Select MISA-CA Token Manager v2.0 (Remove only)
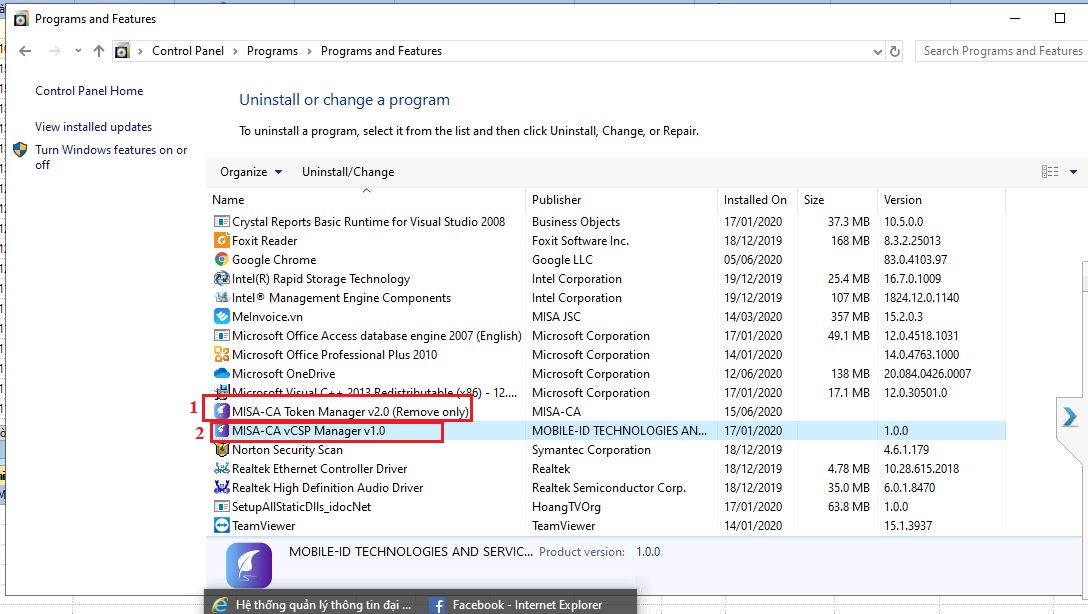The image size is (1088, 614). coord(350,411)
